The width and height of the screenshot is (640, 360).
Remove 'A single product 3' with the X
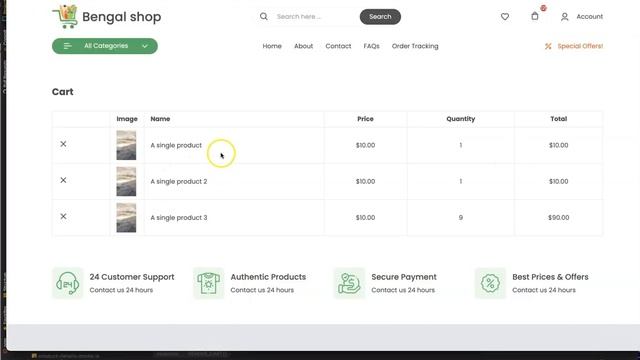(x=63, y=216)
